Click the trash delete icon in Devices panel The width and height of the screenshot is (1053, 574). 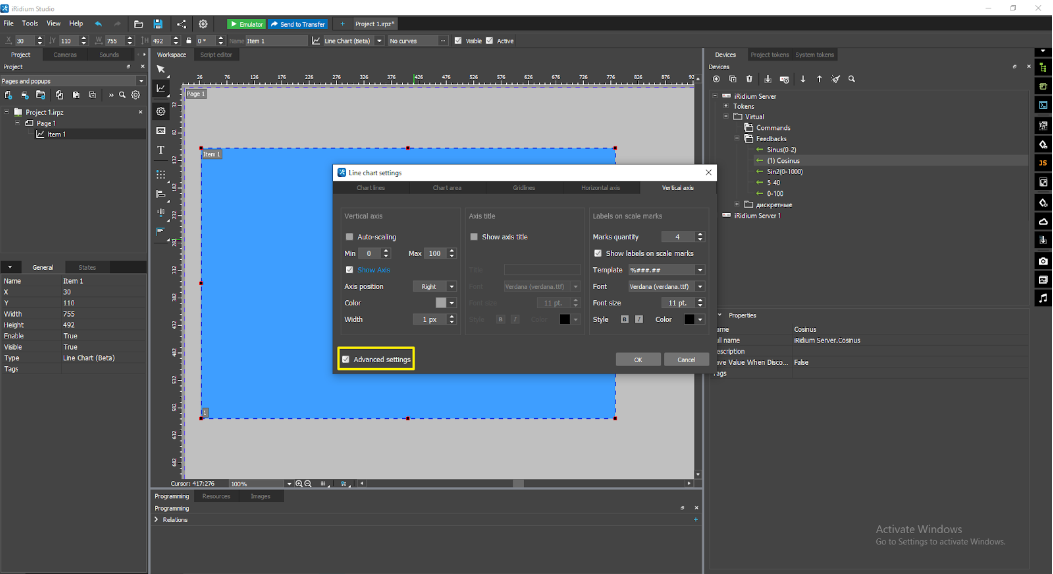[750, 79]
